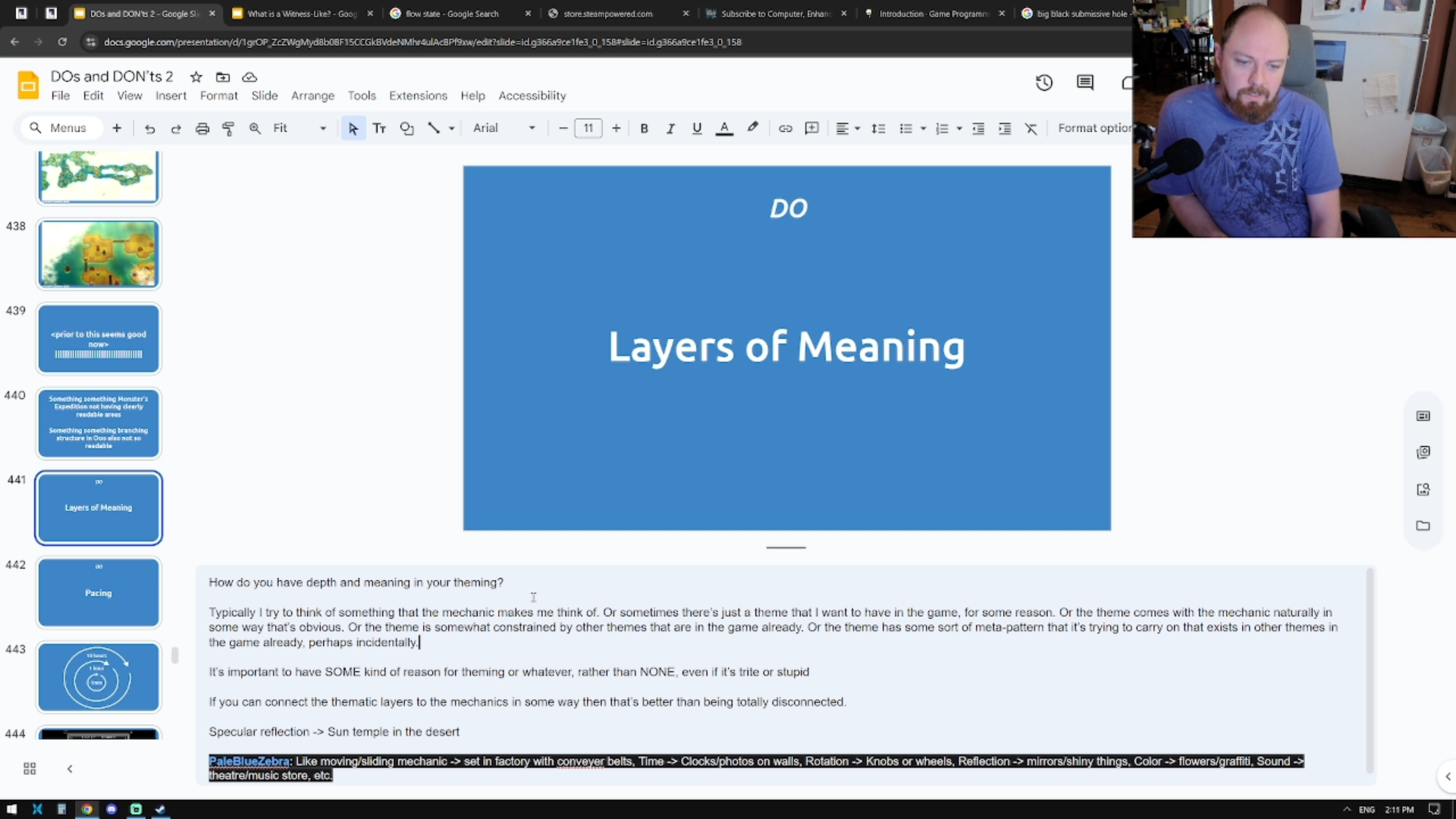Viewport: 1456px width, 819px height.
Task: Expand the Arial font dropdown
Action: click(504, 128)
